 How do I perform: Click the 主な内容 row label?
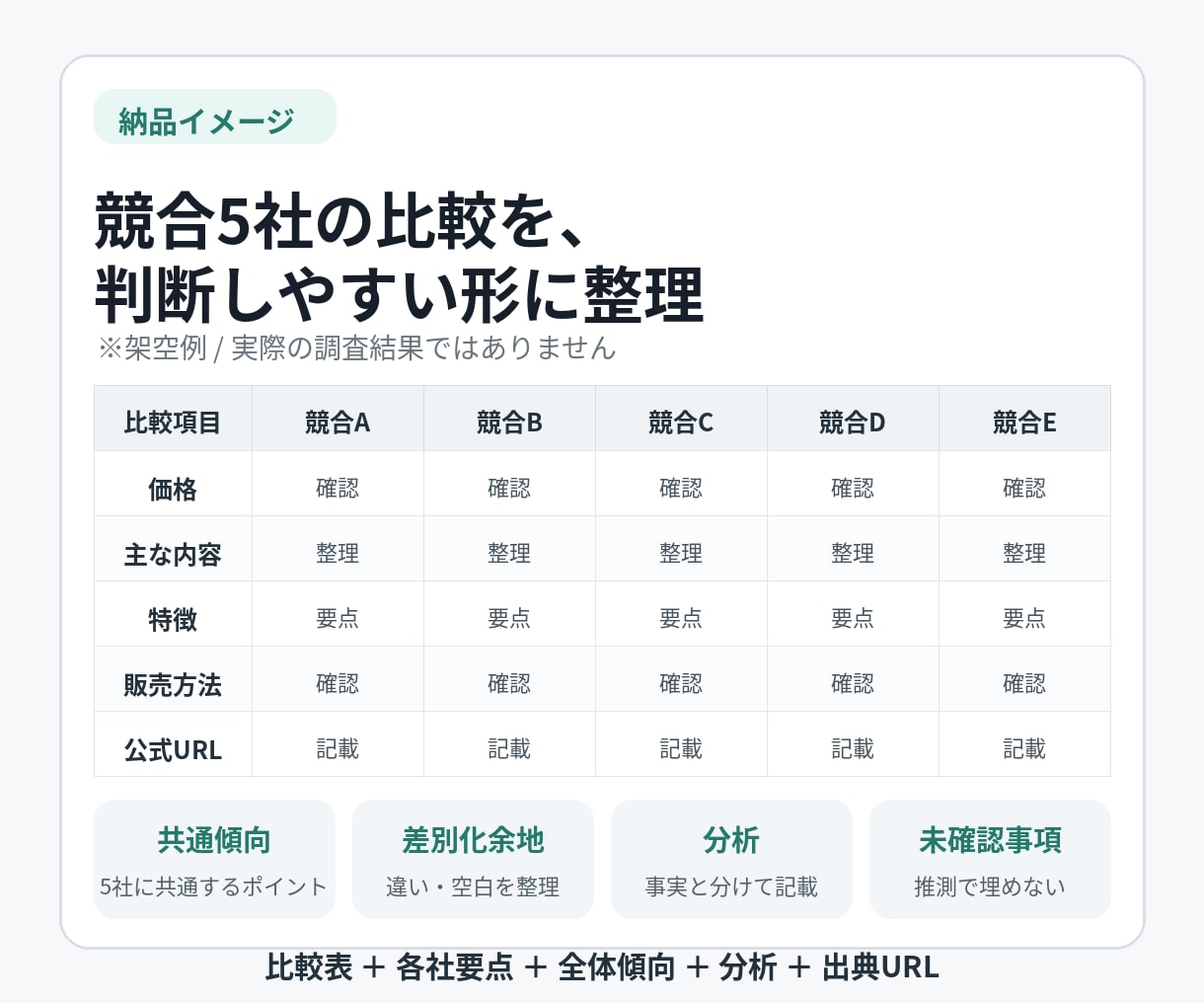click(x=173, y=549)
